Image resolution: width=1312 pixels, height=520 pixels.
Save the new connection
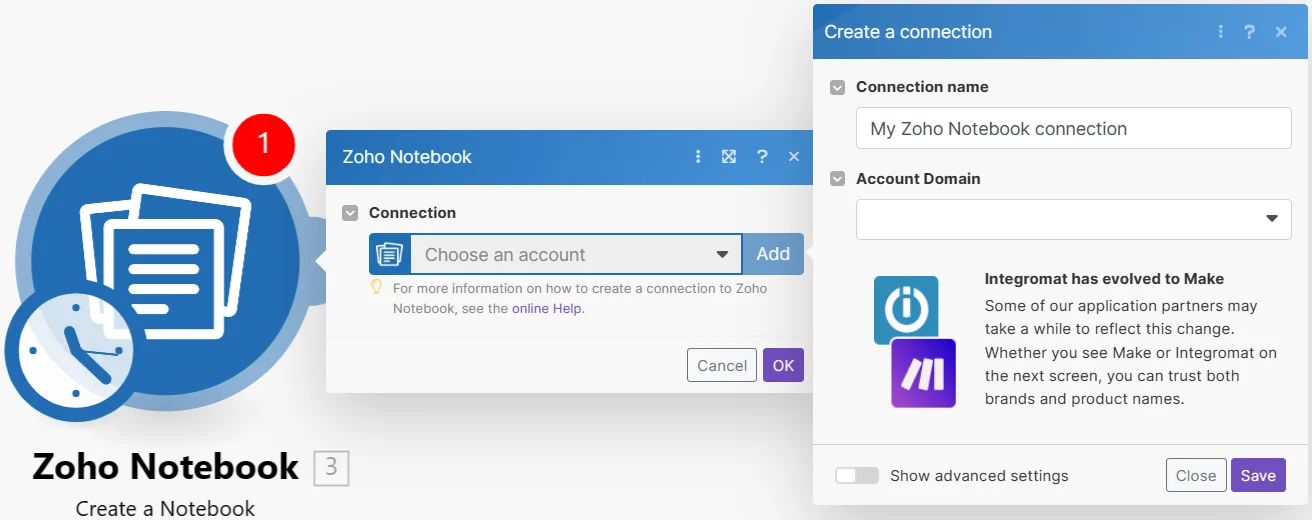tap(1258, 475)
